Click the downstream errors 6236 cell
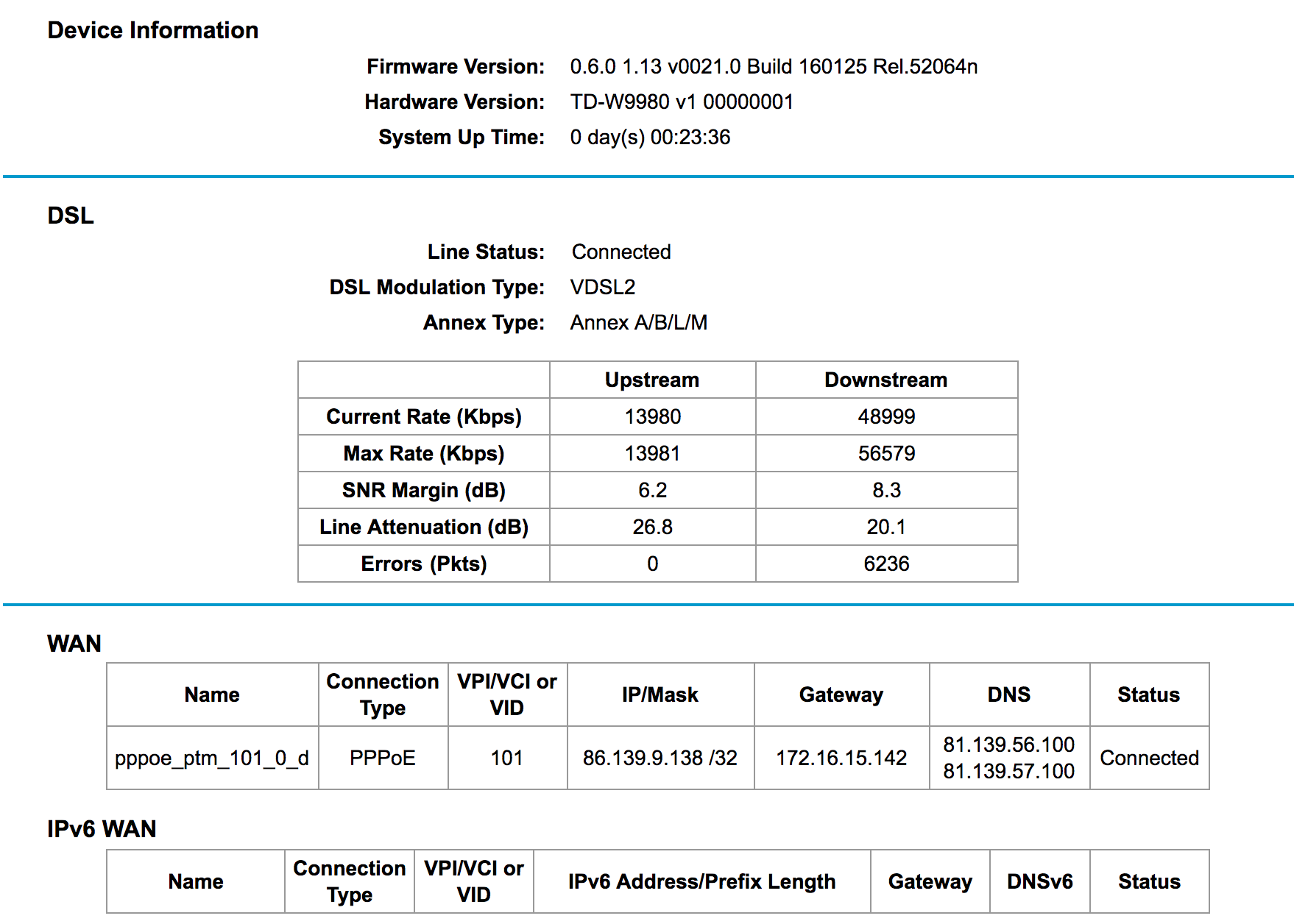The image size is (1294, 924). [885, 564]
